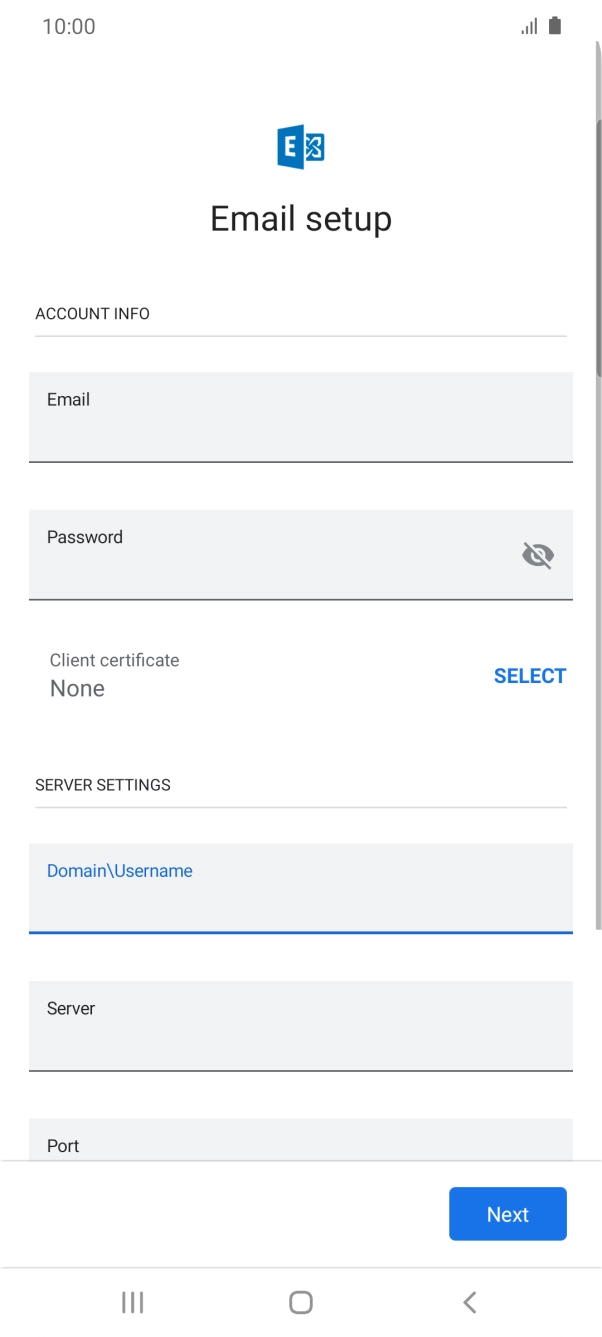Click the Email setup heading
Image resolution: width=602 pixels, height=1337 pixels.
pyautogui.click(x=301, y=219)
